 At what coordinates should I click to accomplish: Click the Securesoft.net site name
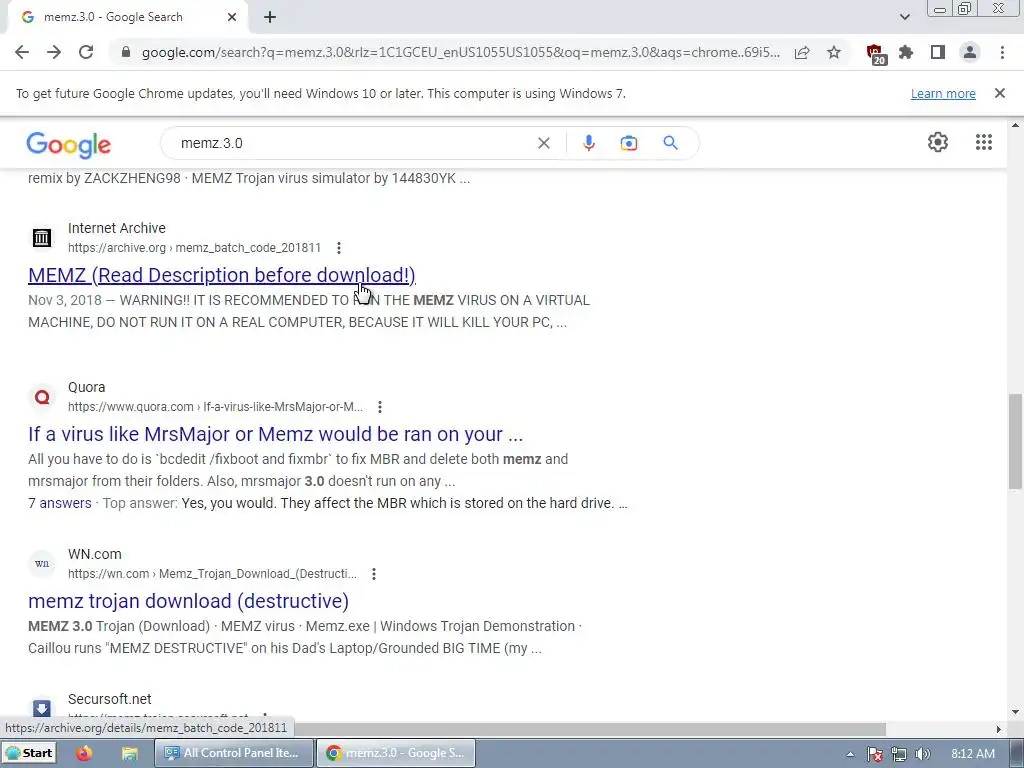pos(110,699)
